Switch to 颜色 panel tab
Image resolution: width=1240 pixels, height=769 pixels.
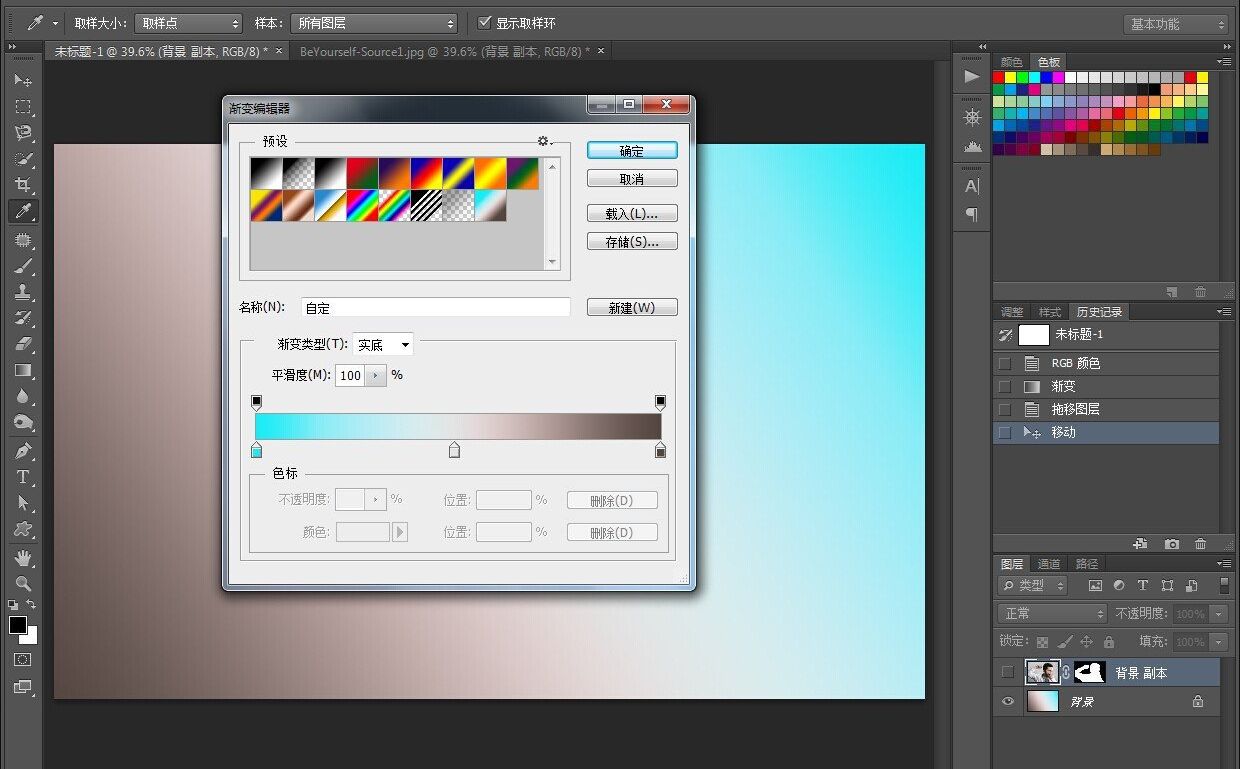1012,62
